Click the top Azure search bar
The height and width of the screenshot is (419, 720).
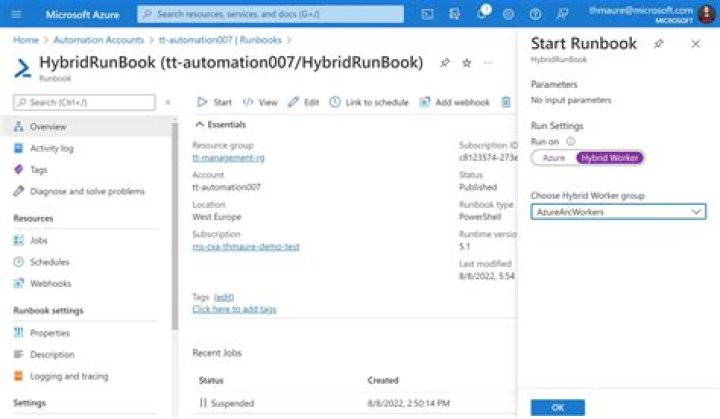[270, 14]
